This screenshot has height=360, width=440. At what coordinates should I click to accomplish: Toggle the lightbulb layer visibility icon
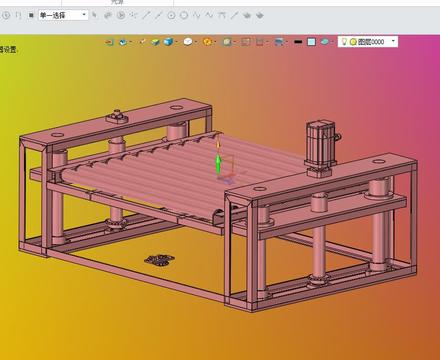344,41
